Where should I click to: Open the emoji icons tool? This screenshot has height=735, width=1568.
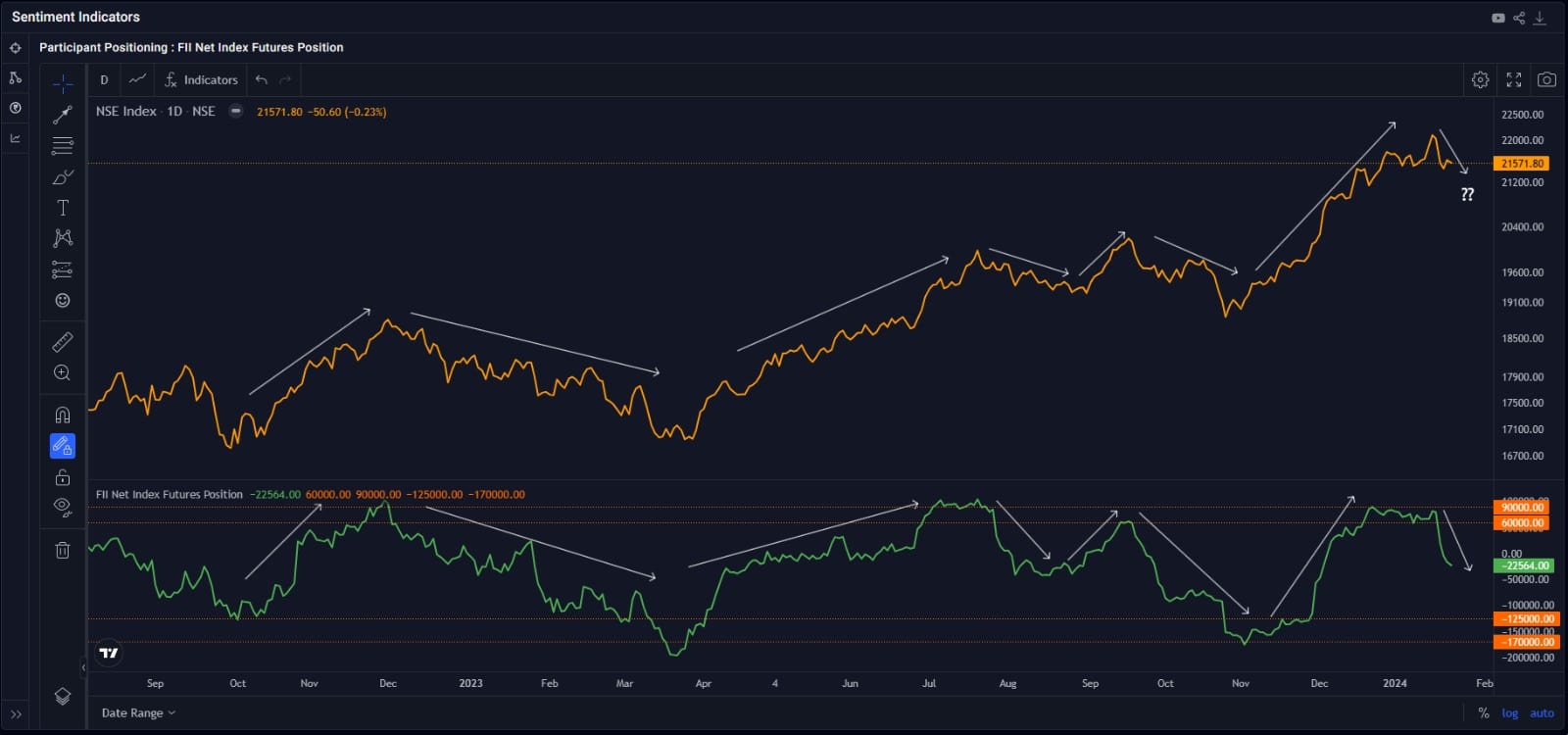coord(63,300)
